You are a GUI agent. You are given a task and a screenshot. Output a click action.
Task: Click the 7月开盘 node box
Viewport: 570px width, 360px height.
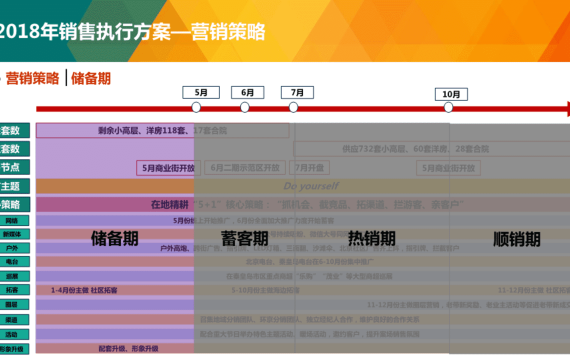tap(309, 168)
